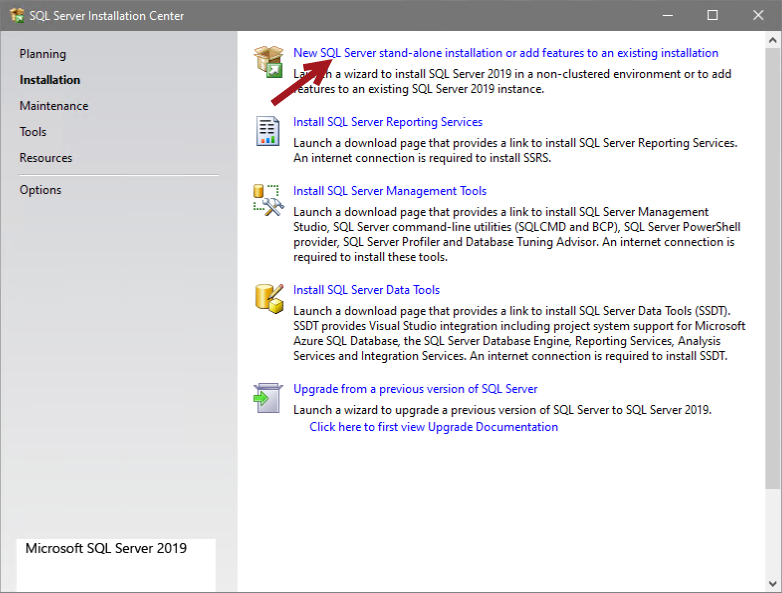Launch New SQL Server stand-alone installation link

[506, 53]
